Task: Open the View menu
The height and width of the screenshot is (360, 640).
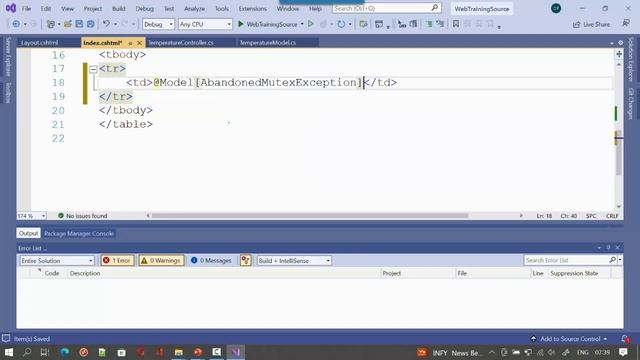Action: [67, 9]
